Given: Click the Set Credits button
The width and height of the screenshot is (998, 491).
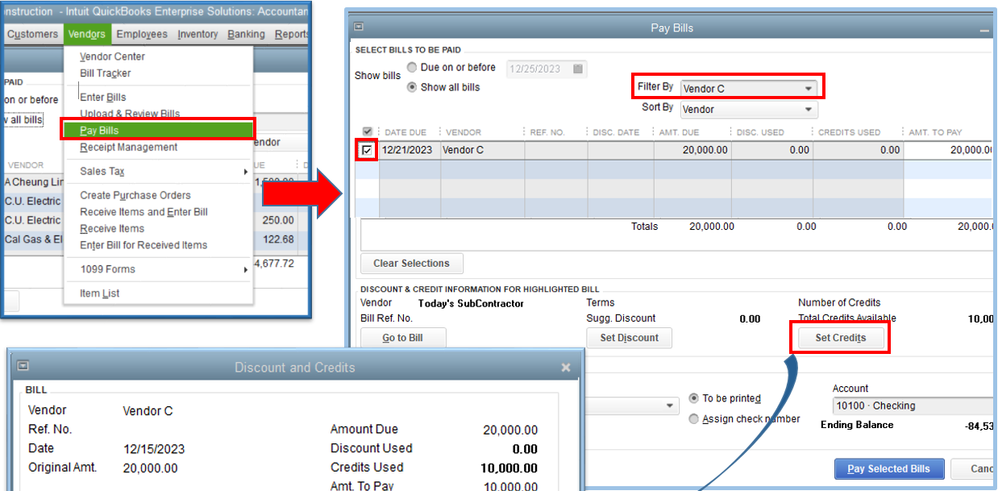Looking at the screenshot, I should click(840, 338).
